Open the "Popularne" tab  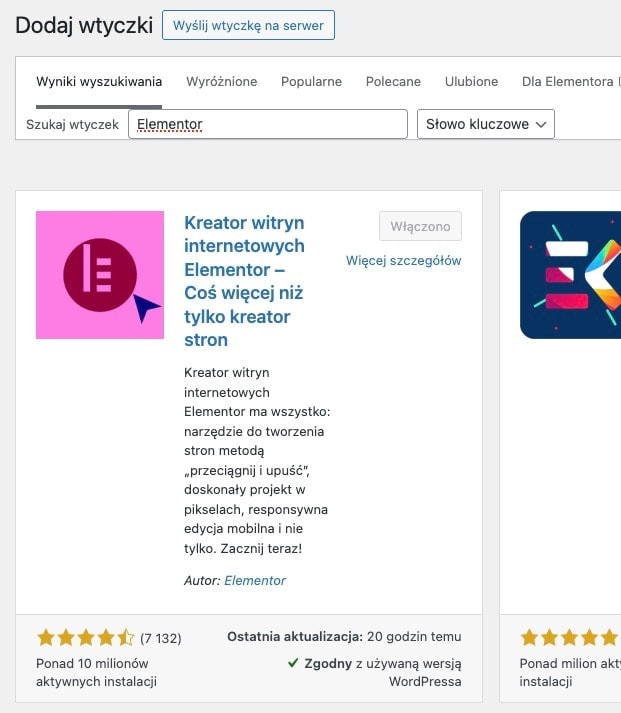311,82
